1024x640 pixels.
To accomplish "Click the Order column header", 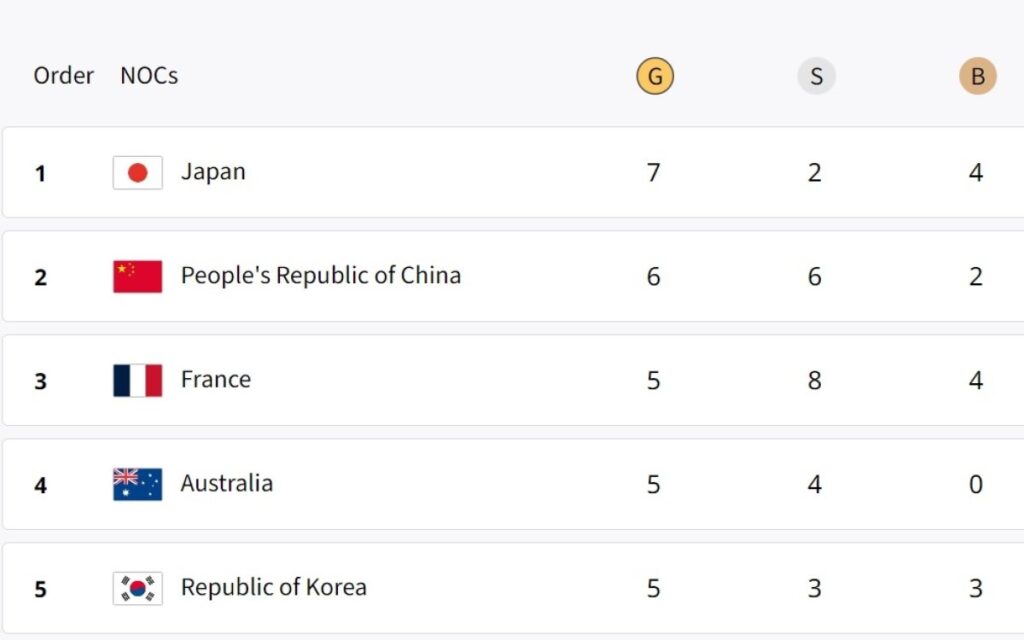I will [x=63, y=76].
